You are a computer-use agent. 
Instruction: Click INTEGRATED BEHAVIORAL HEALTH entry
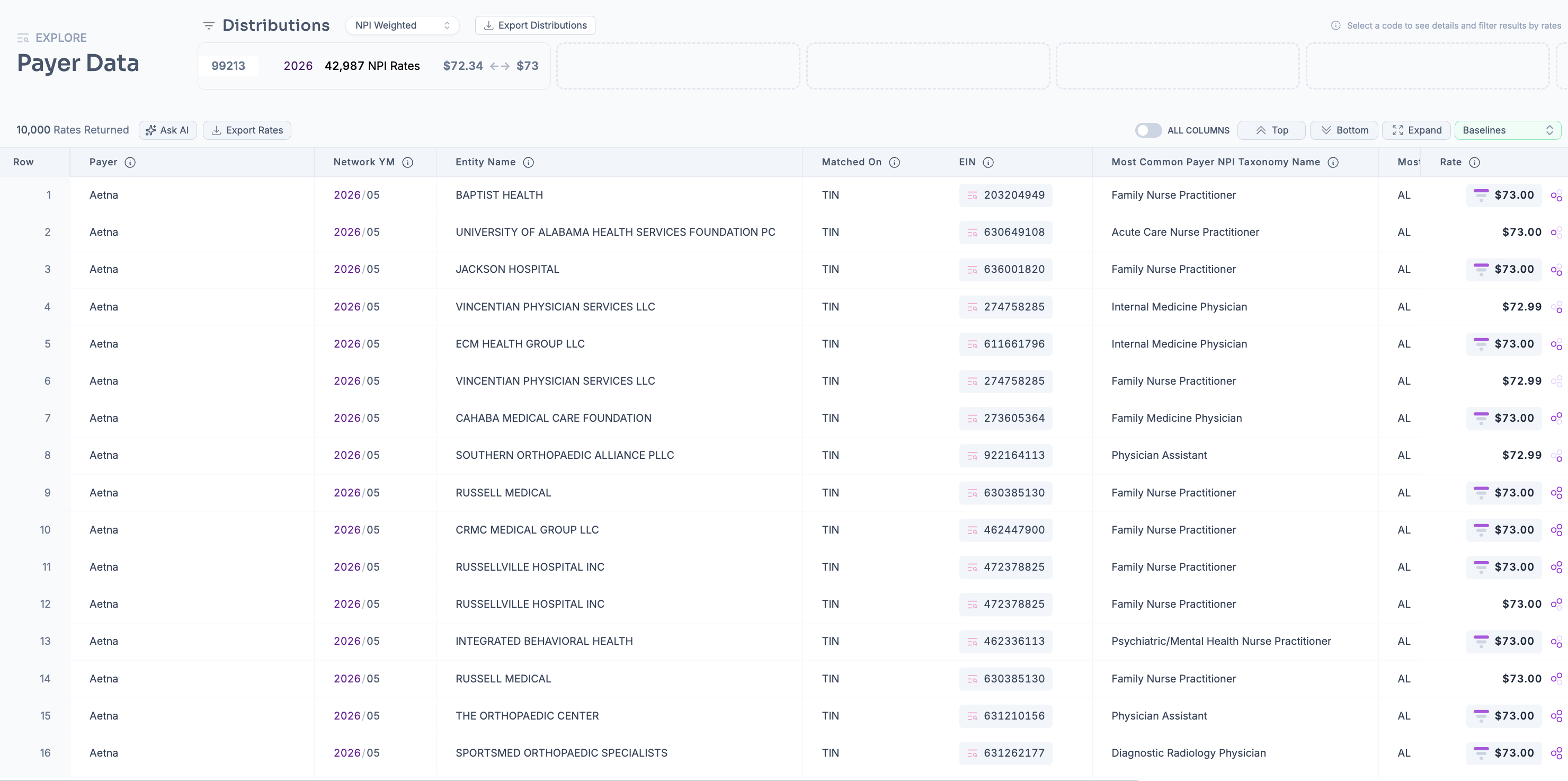[544, 642]
